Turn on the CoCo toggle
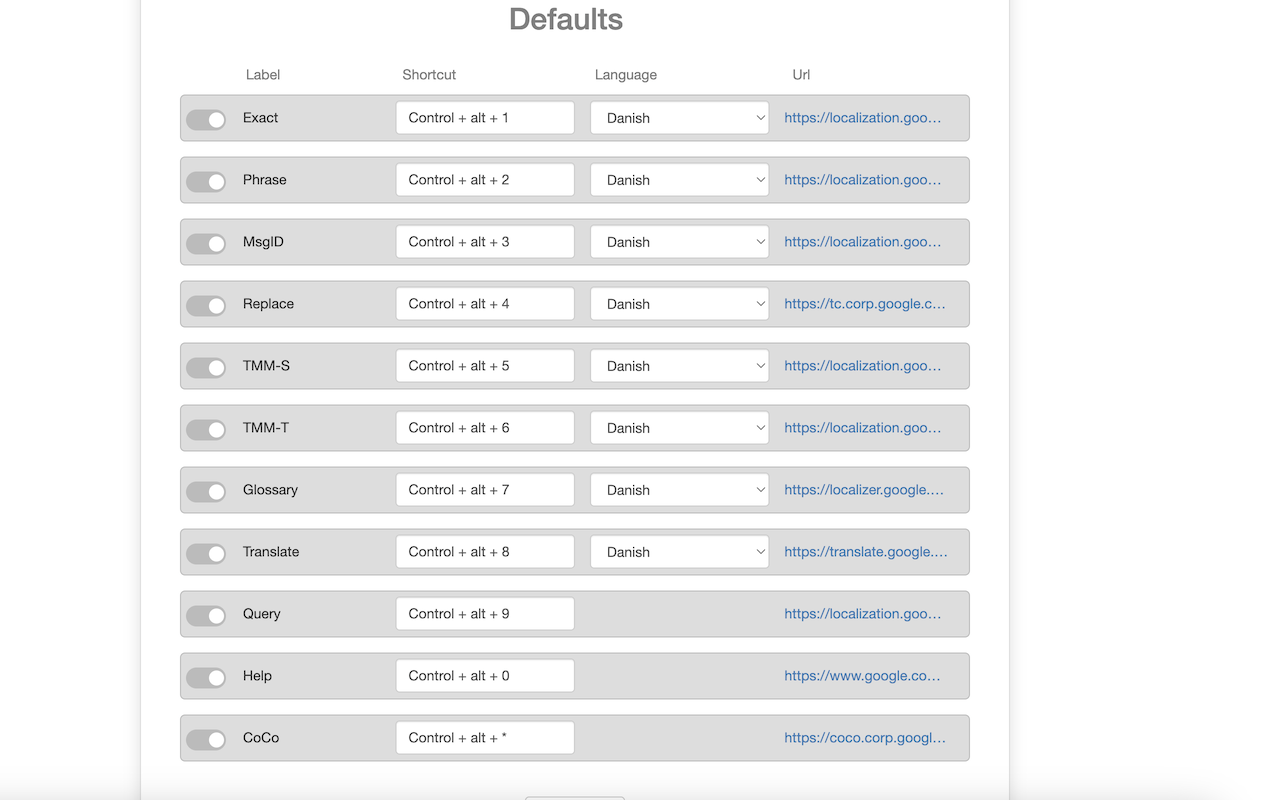 206,739
